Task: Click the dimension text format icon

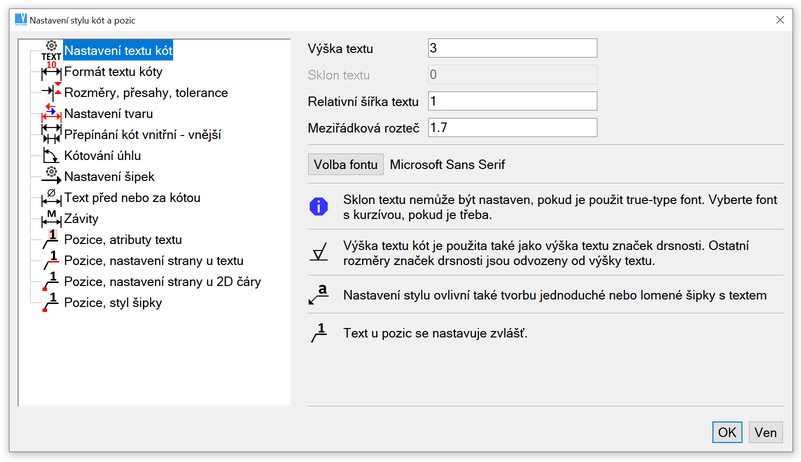Action: (x=51, y=73)
